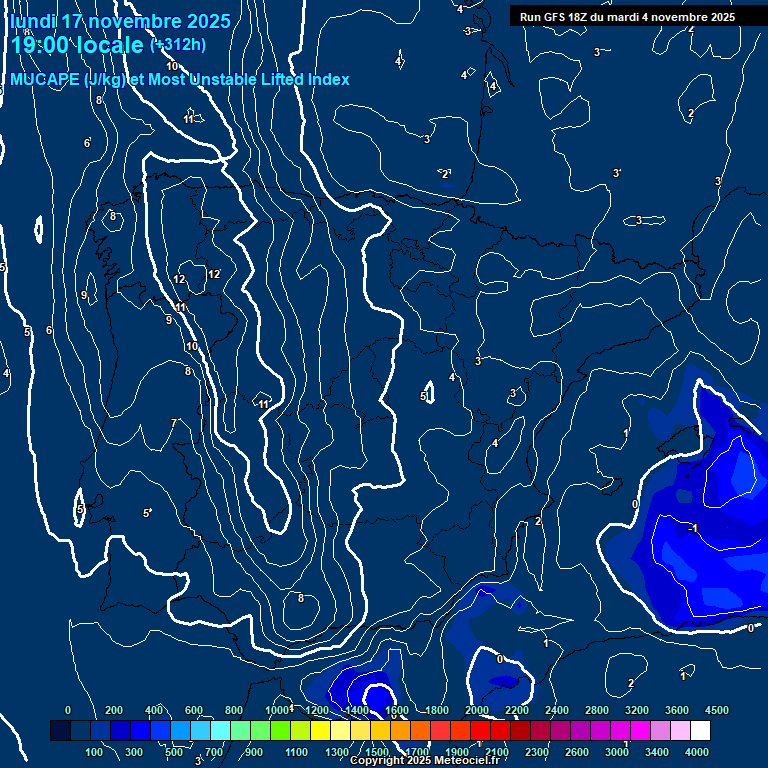
Task: Click the '100' legend label
Action: pos(94,752)
